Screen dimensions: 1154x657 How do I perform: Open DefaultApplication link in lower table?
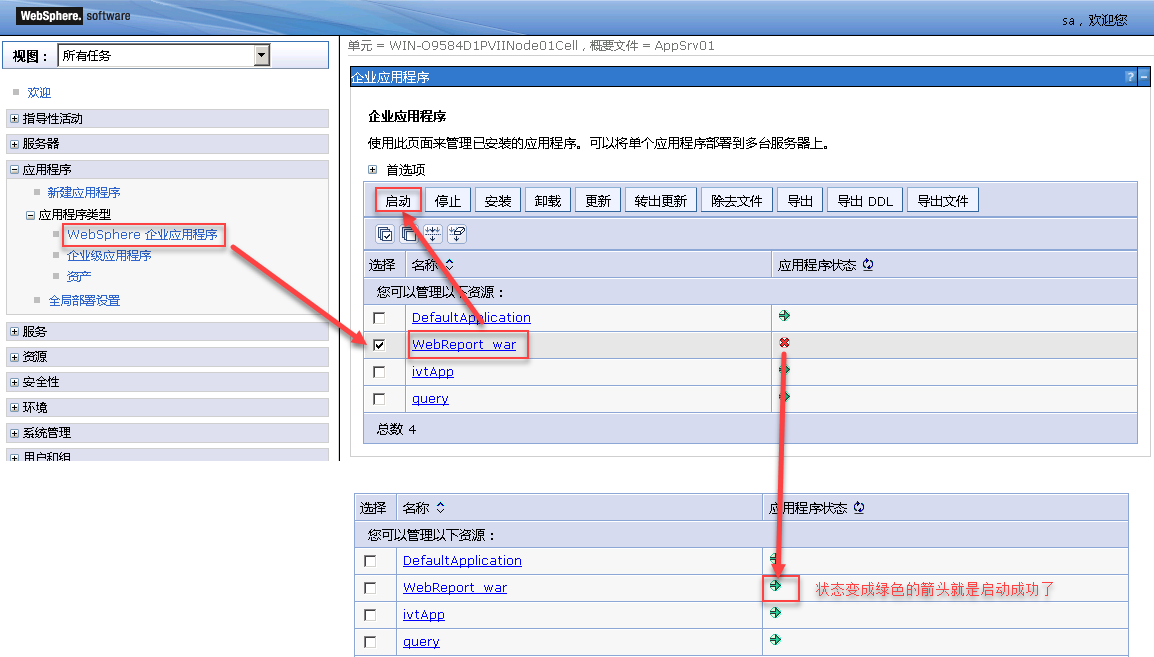pyautogui.click(x=462, y=561)
